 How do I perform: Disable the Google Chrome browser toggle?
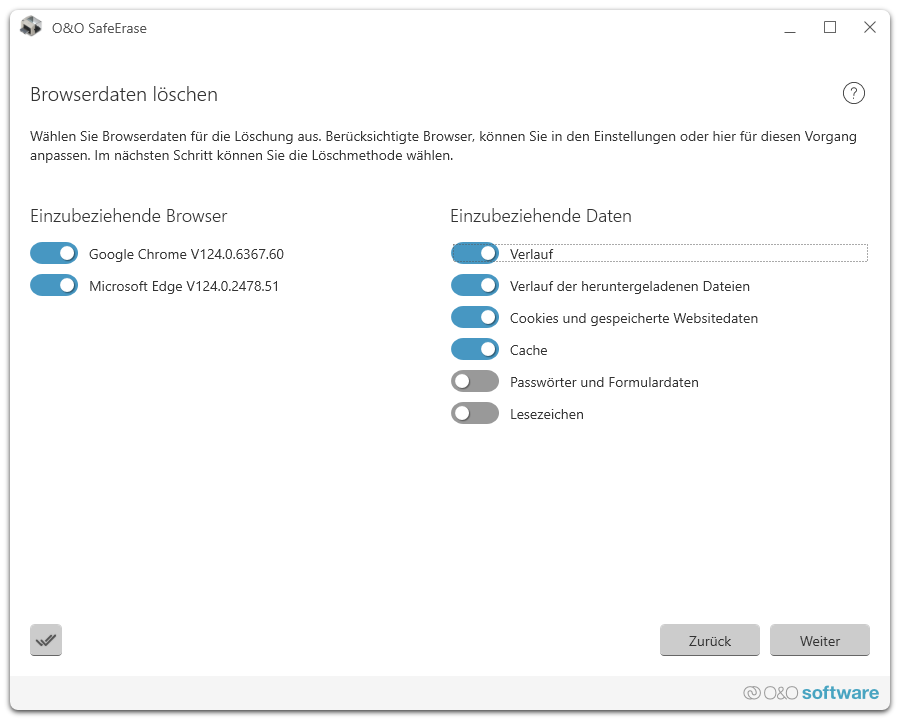(x=54, y=253)
